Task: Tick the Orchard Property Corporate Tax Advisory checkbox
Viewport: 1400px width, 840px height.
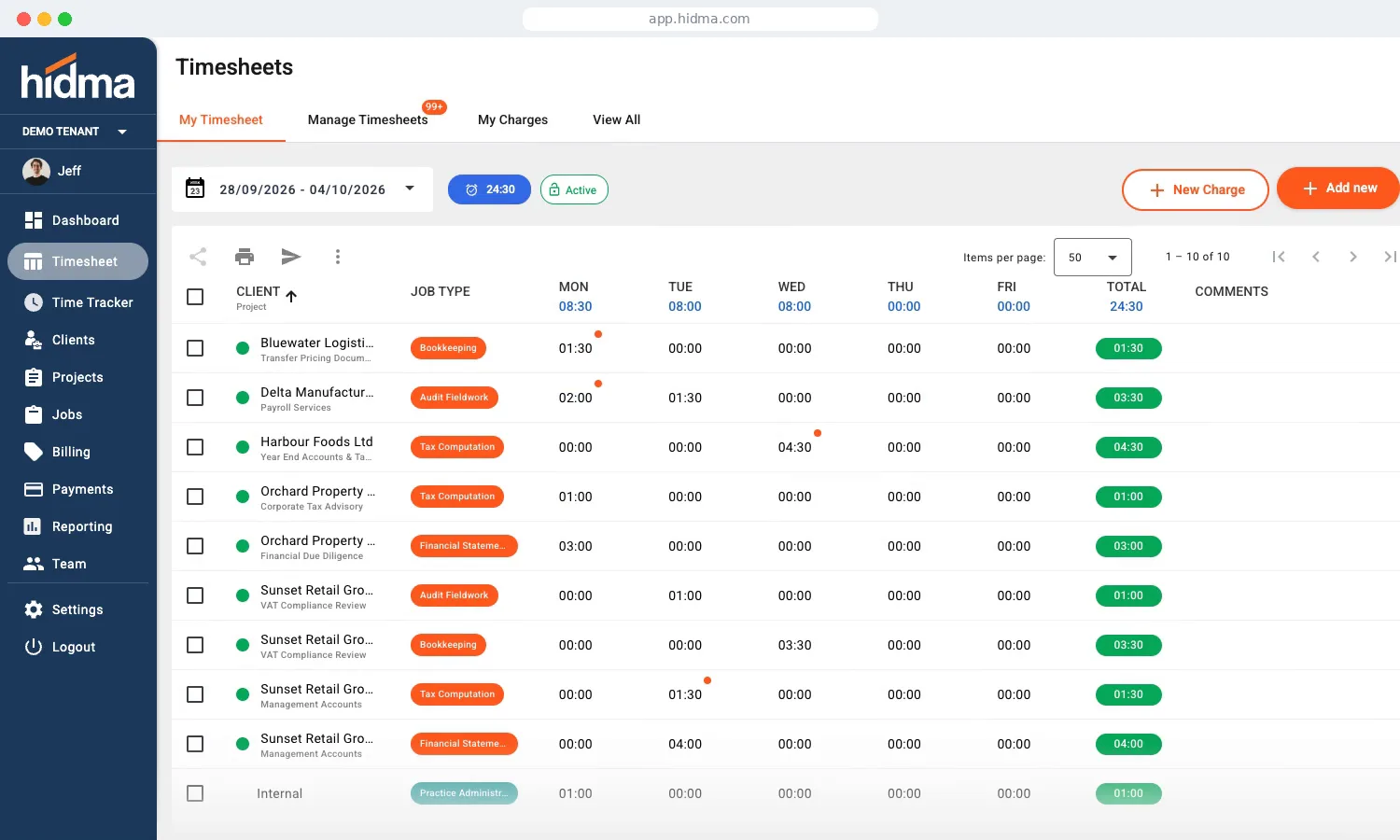Action: (x=195, y=497)
